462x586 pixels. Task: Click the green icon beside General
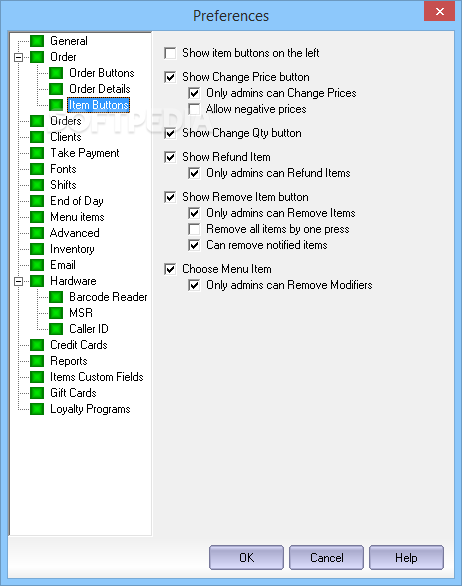[x=37, y=41]
